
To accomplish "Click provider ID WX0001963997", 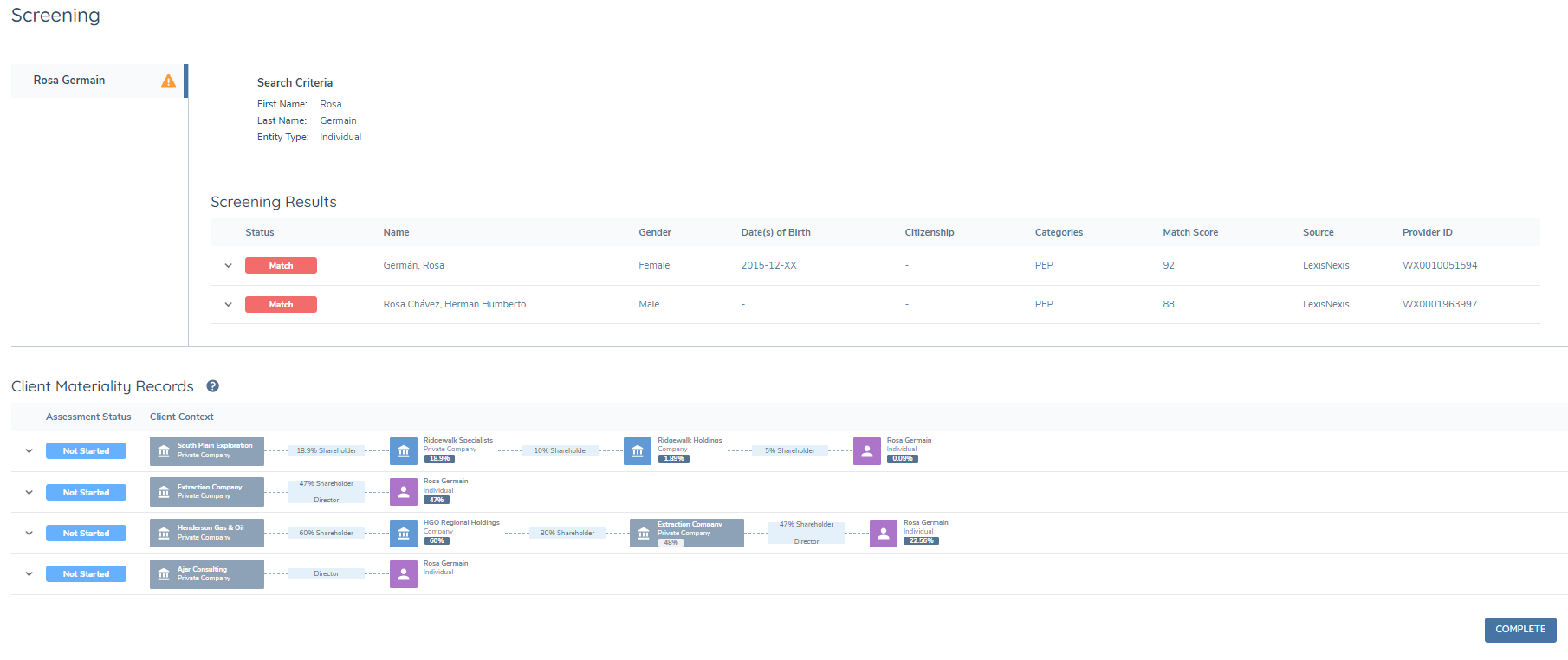I will pyautogui.click(x=1440, y=304).
